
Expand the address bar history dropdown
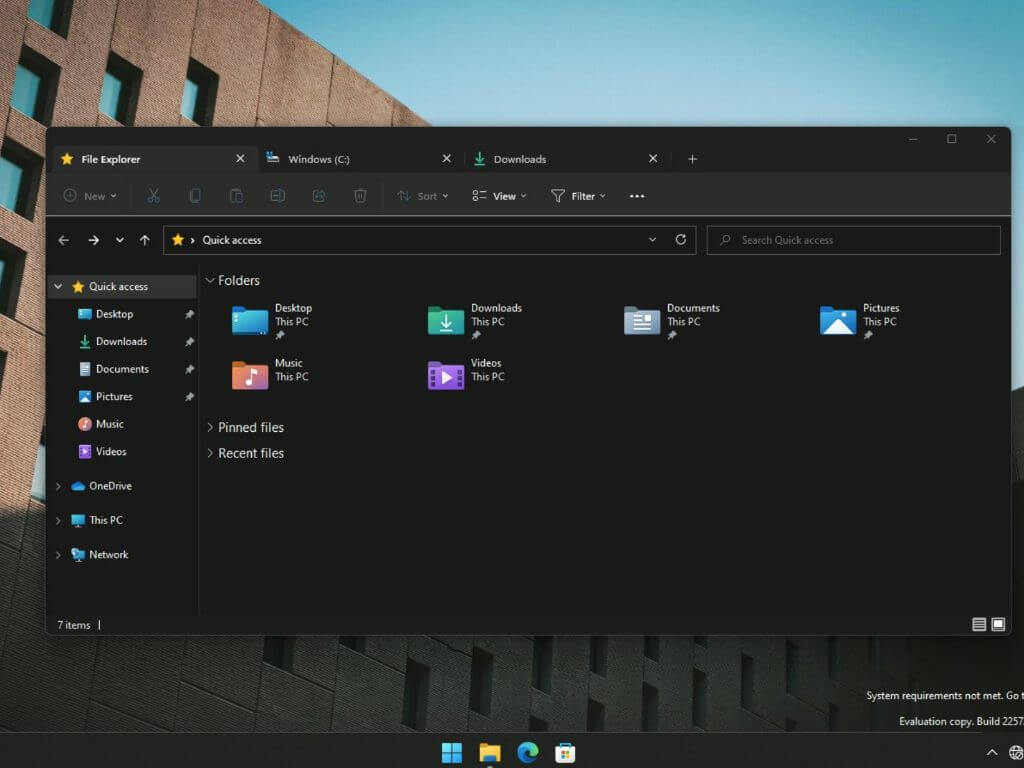[652, 240]
